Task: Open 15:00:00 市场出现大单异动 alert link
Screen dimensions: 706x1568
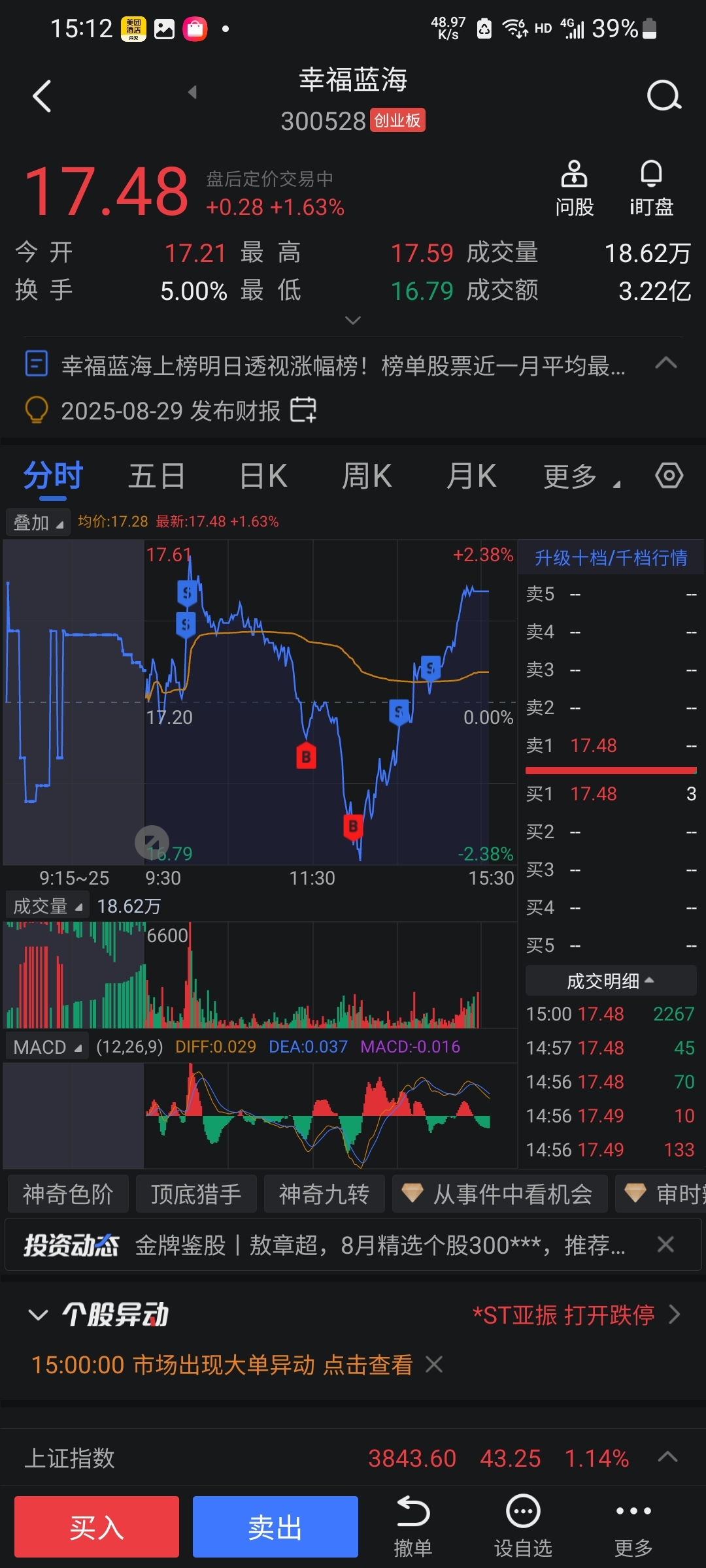Action: point(222,1364)
